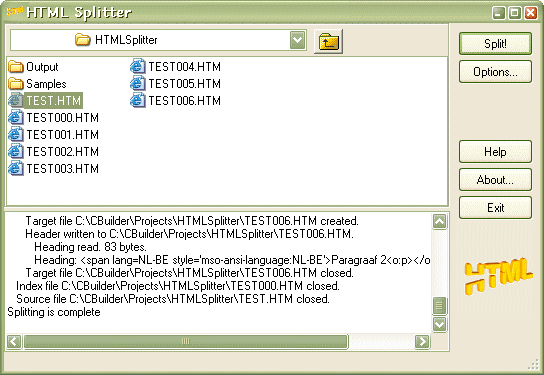Open Help
The height and width of the screenshot is (375, 544).
click(495, 152)
